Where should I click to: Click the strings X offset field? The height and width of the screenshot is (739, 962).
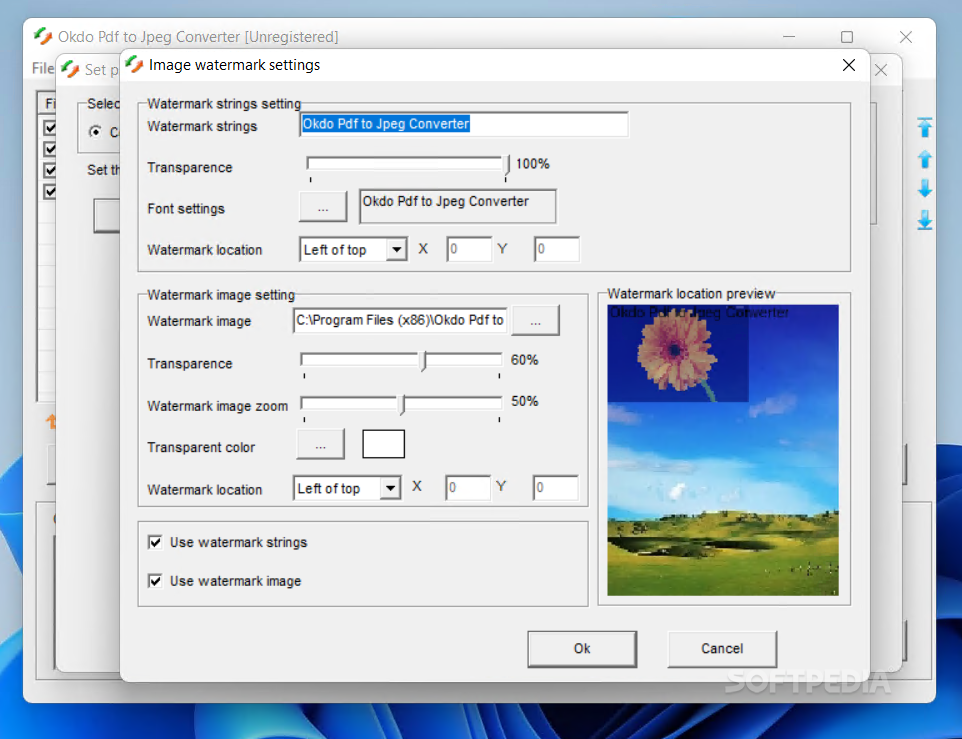point(469,249)
